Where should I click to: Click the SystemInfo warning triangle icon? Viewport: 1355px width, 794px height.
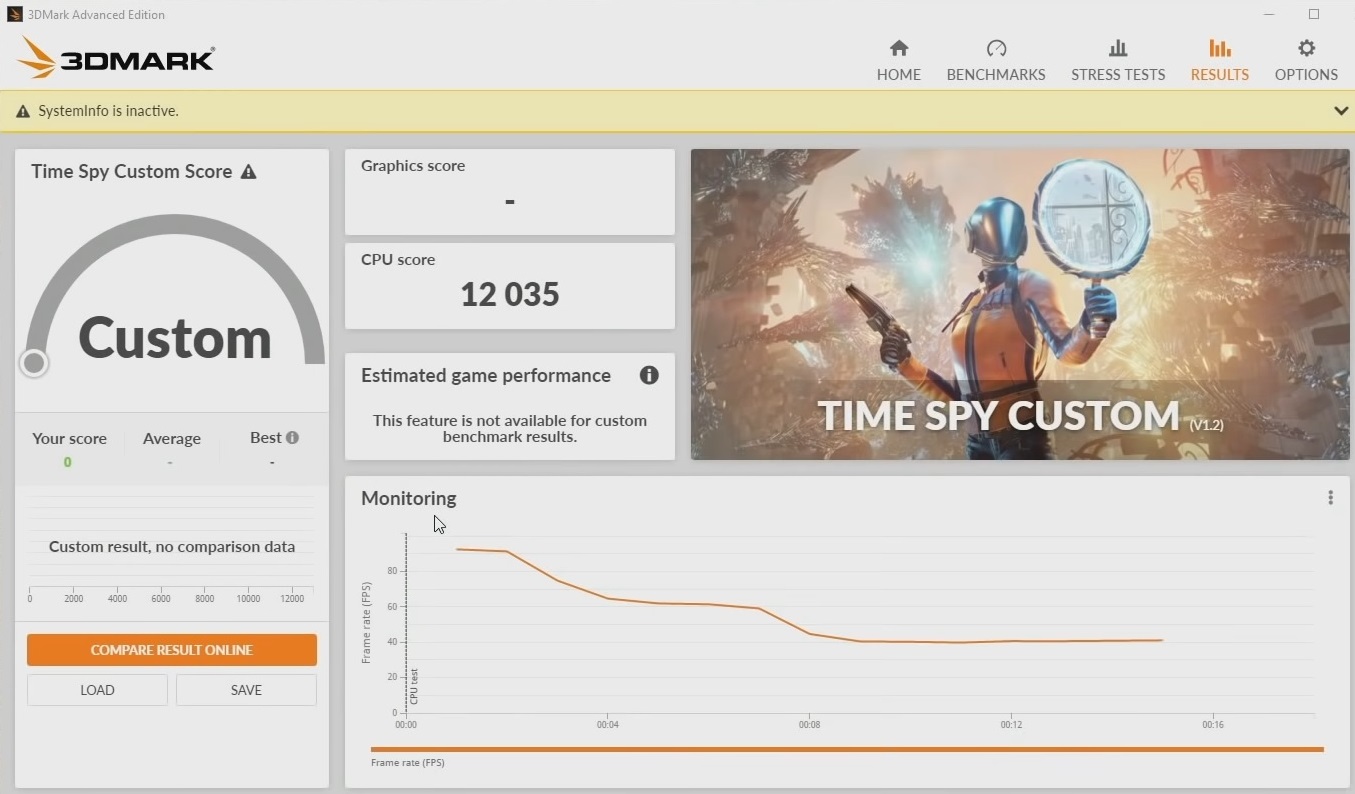pos(23,111)
